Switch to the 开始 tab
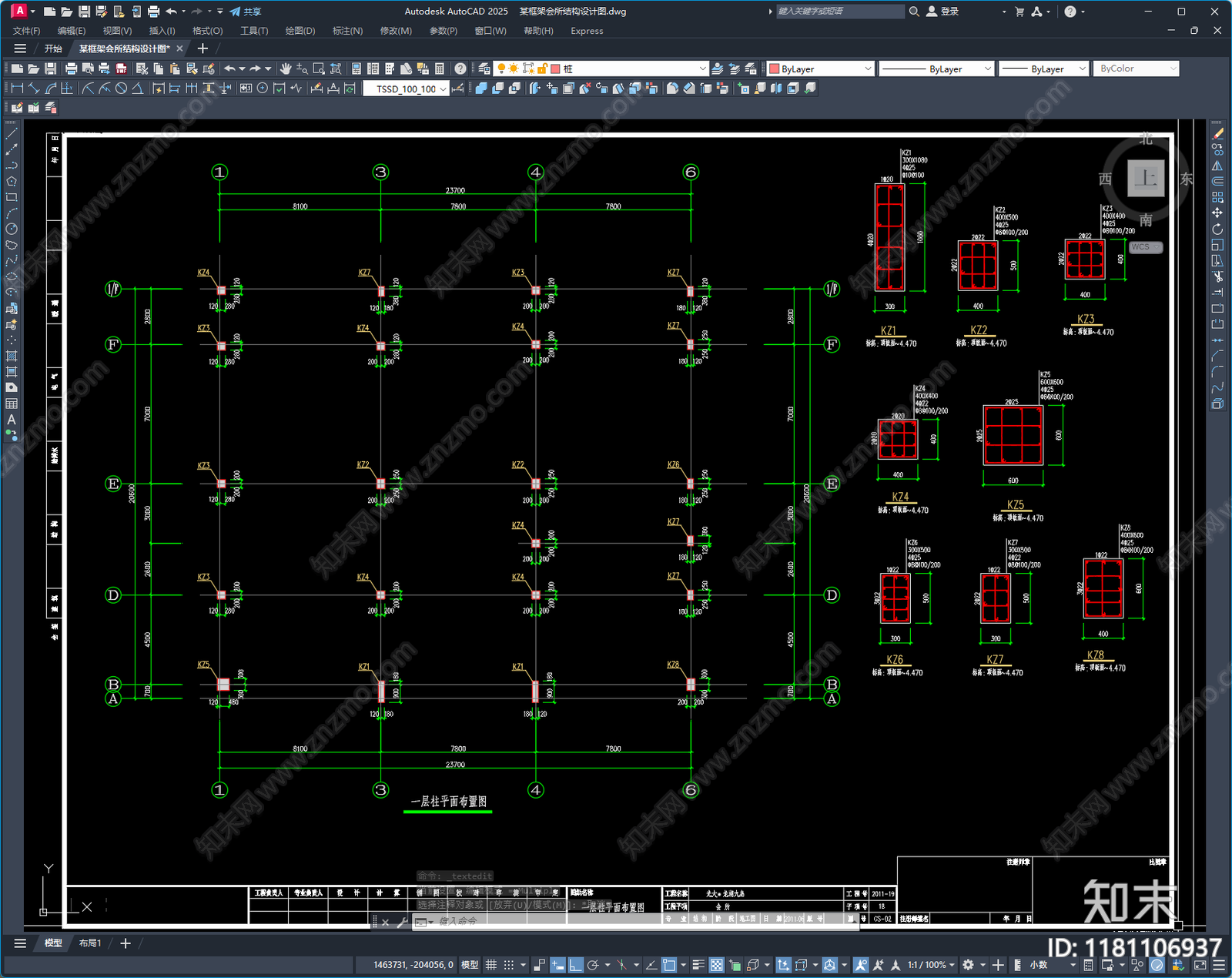 [x=53, y=49]
